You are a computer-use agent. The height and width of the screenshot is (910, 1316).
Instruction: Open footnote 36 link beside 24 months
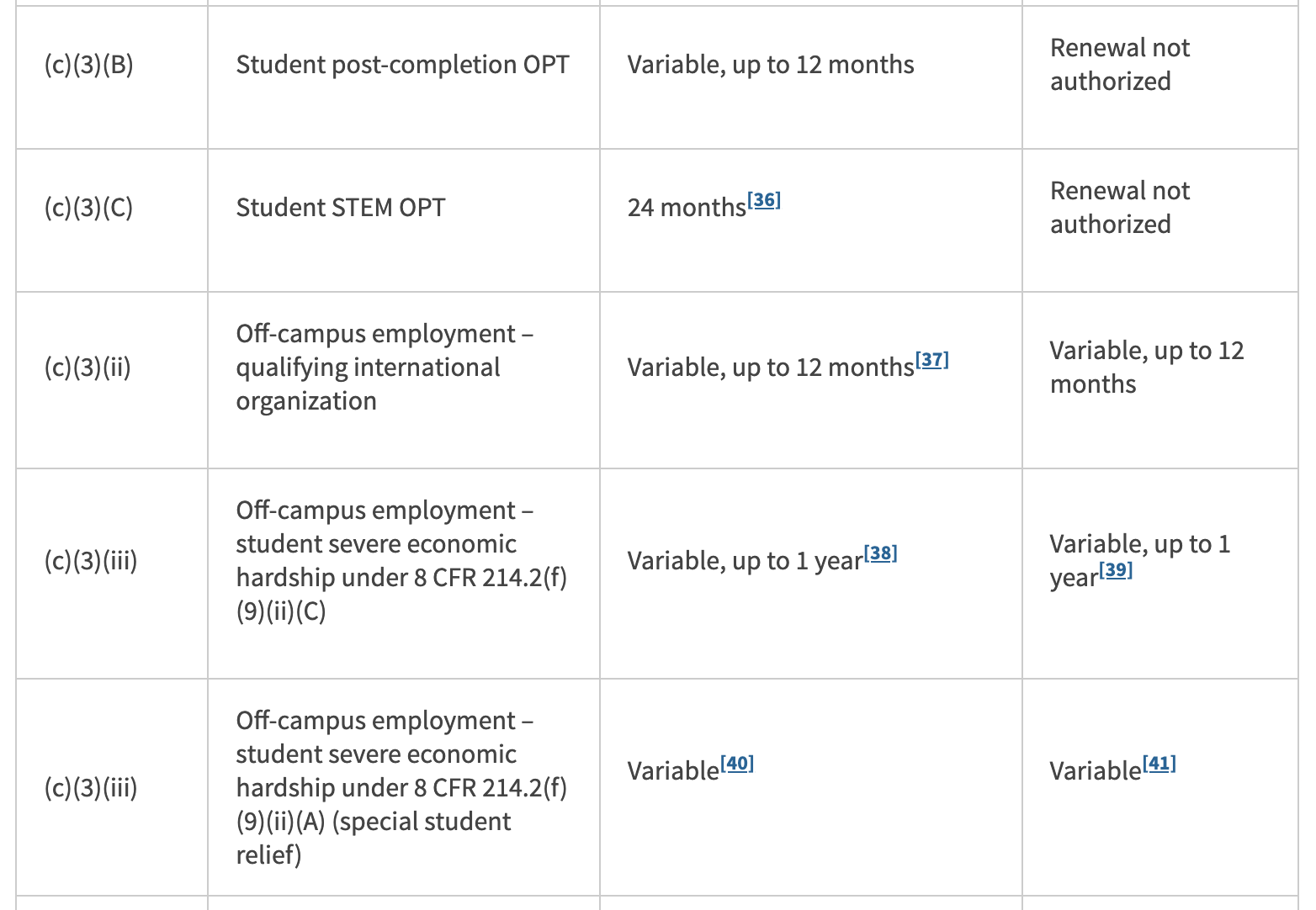(x=764, y=200)
